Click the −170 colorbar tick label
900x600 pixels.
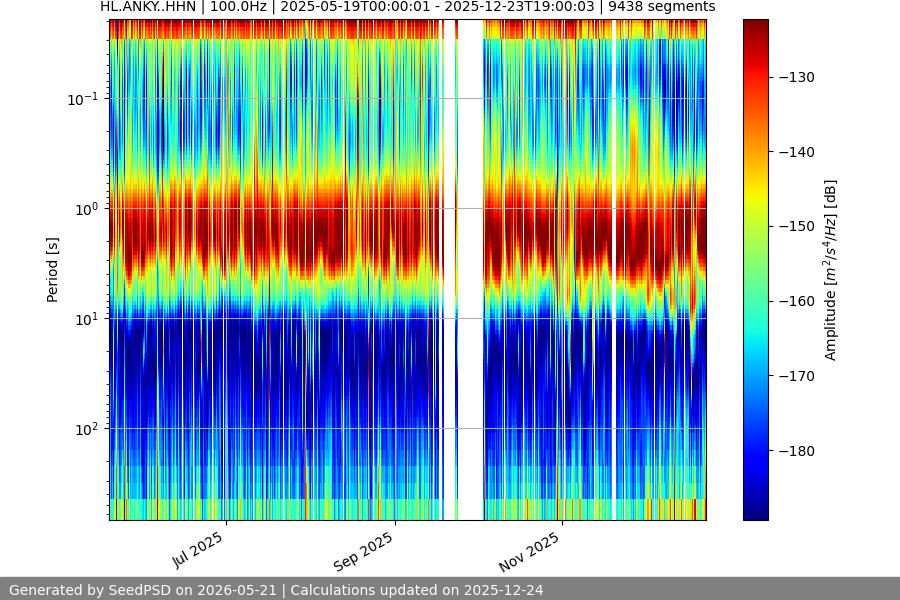click(796, 376)
